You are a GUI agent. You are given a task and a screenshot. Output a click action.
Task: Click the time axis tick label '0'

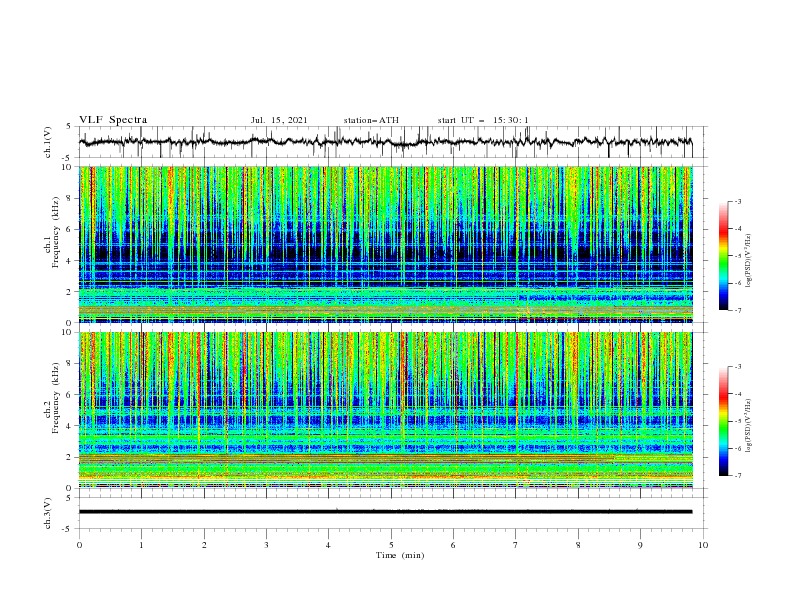[79, 545]
